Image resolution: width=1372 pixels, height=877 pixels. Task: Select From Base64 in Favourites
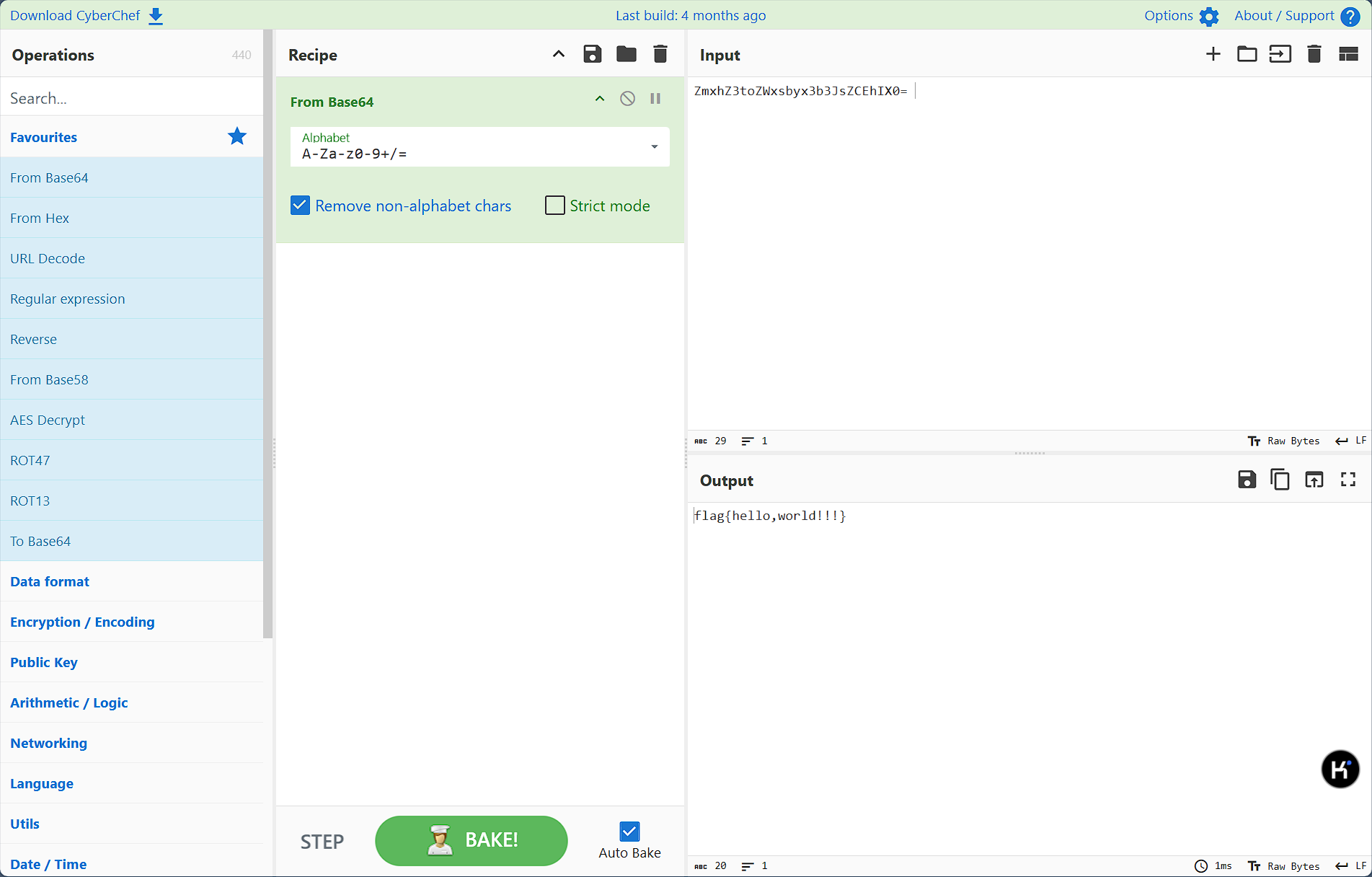[132, 177]
